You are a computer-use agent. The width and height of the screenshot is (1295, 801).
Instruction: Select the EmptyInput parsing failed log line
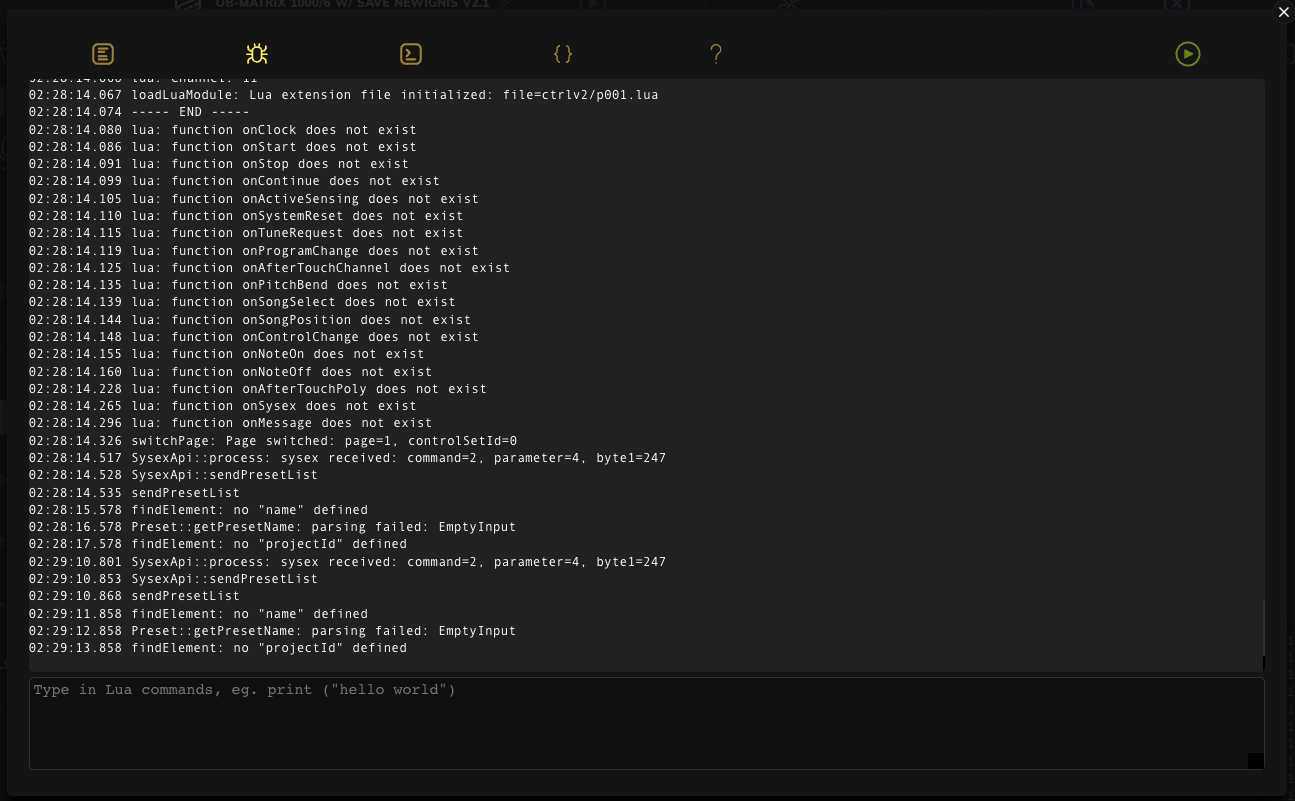(x=272, y=527)
